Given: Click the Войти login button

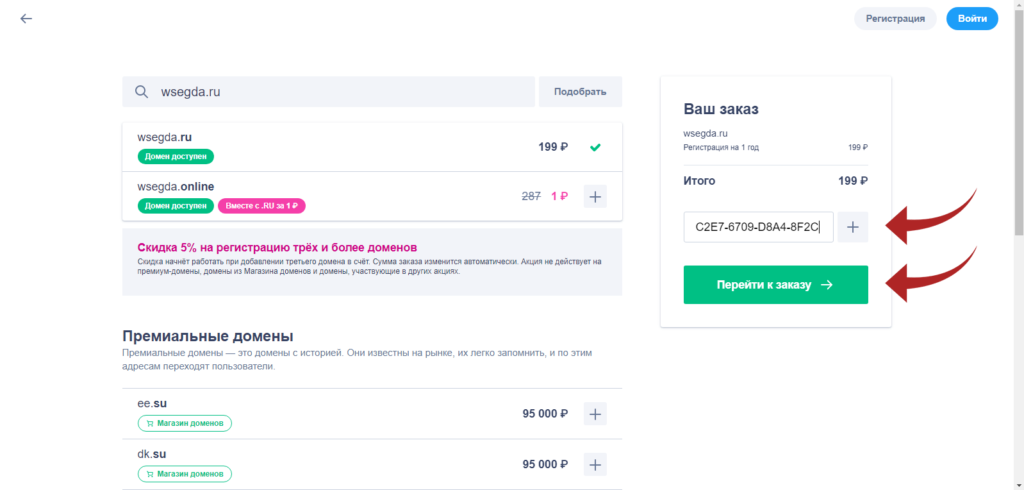Looking at the screenshot, I should [x=972, y=19].
